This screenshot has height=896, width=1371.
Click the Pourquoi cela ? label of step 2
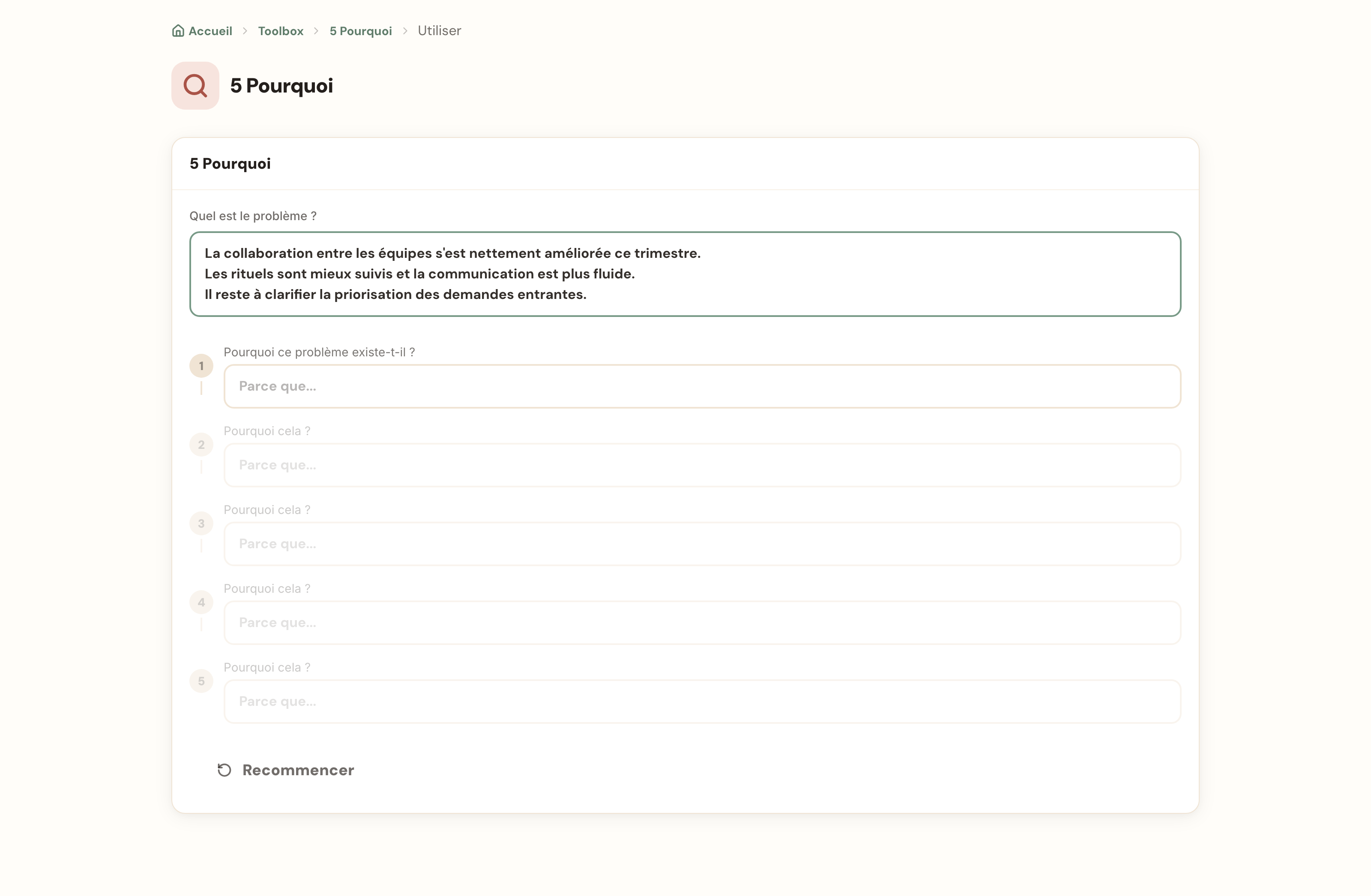267,431
